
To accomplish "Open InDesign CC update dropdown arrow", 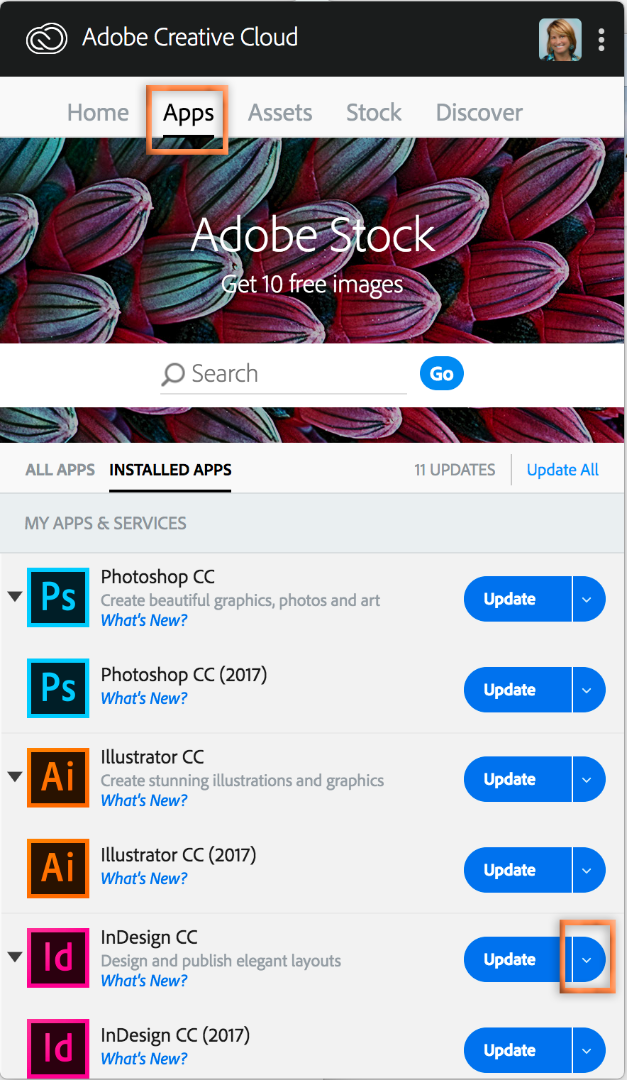I will tap(587, 960).
